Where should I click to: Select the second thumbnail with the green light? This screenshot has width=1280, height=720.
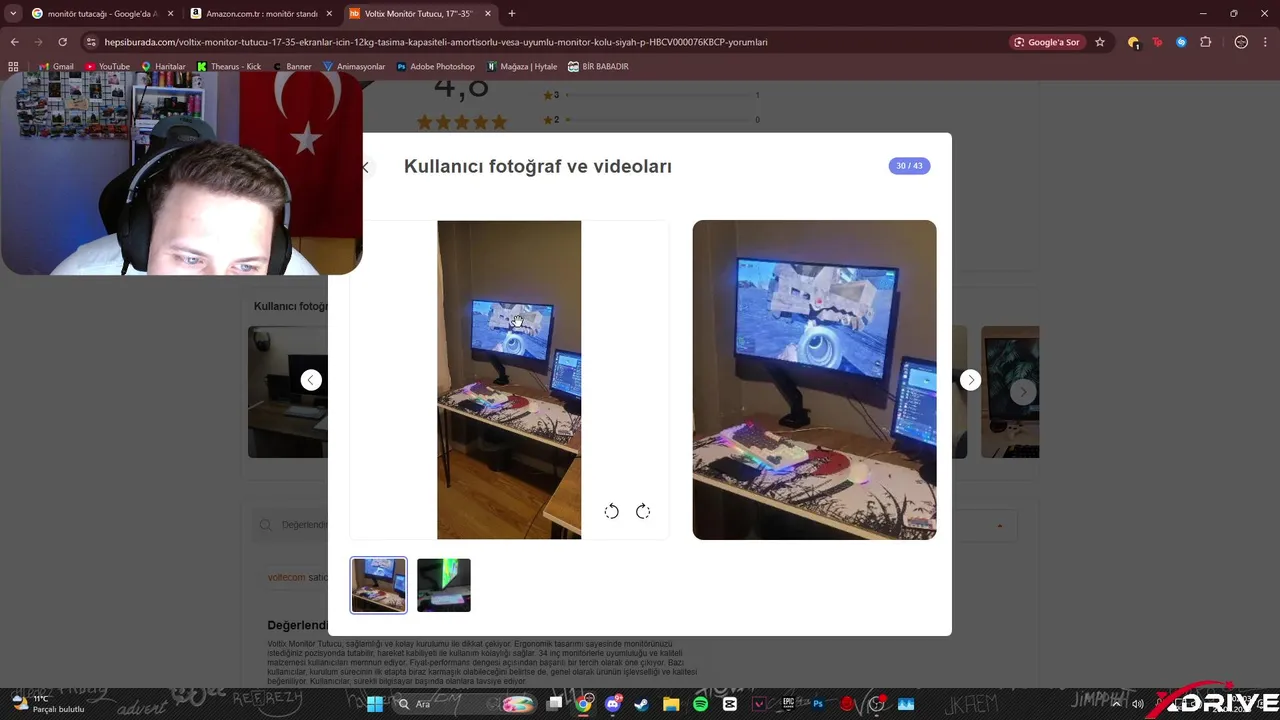click(x=444, y=585)
